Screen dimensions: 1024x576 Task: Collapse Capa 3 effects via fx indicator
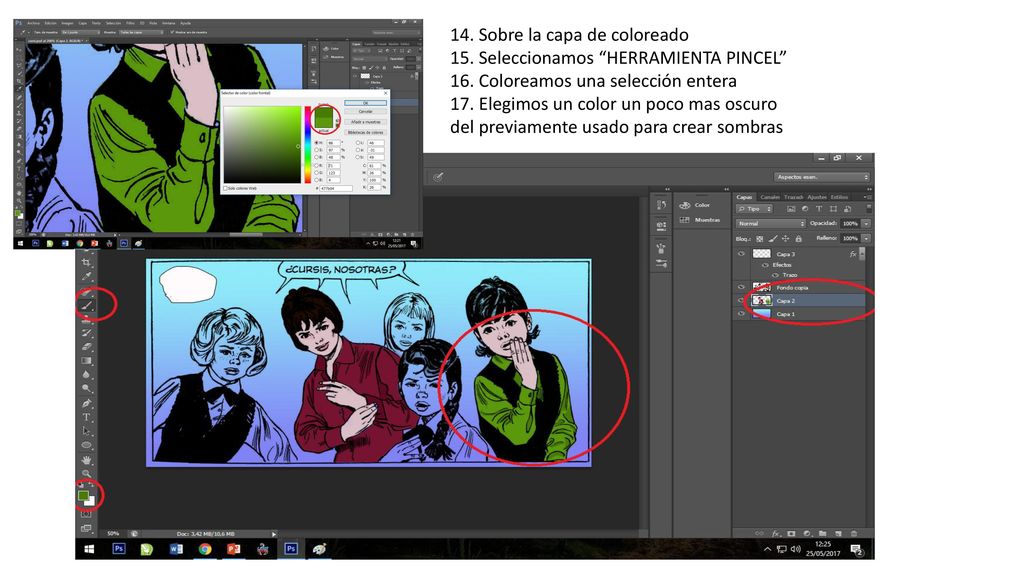(x=853, y=253)
